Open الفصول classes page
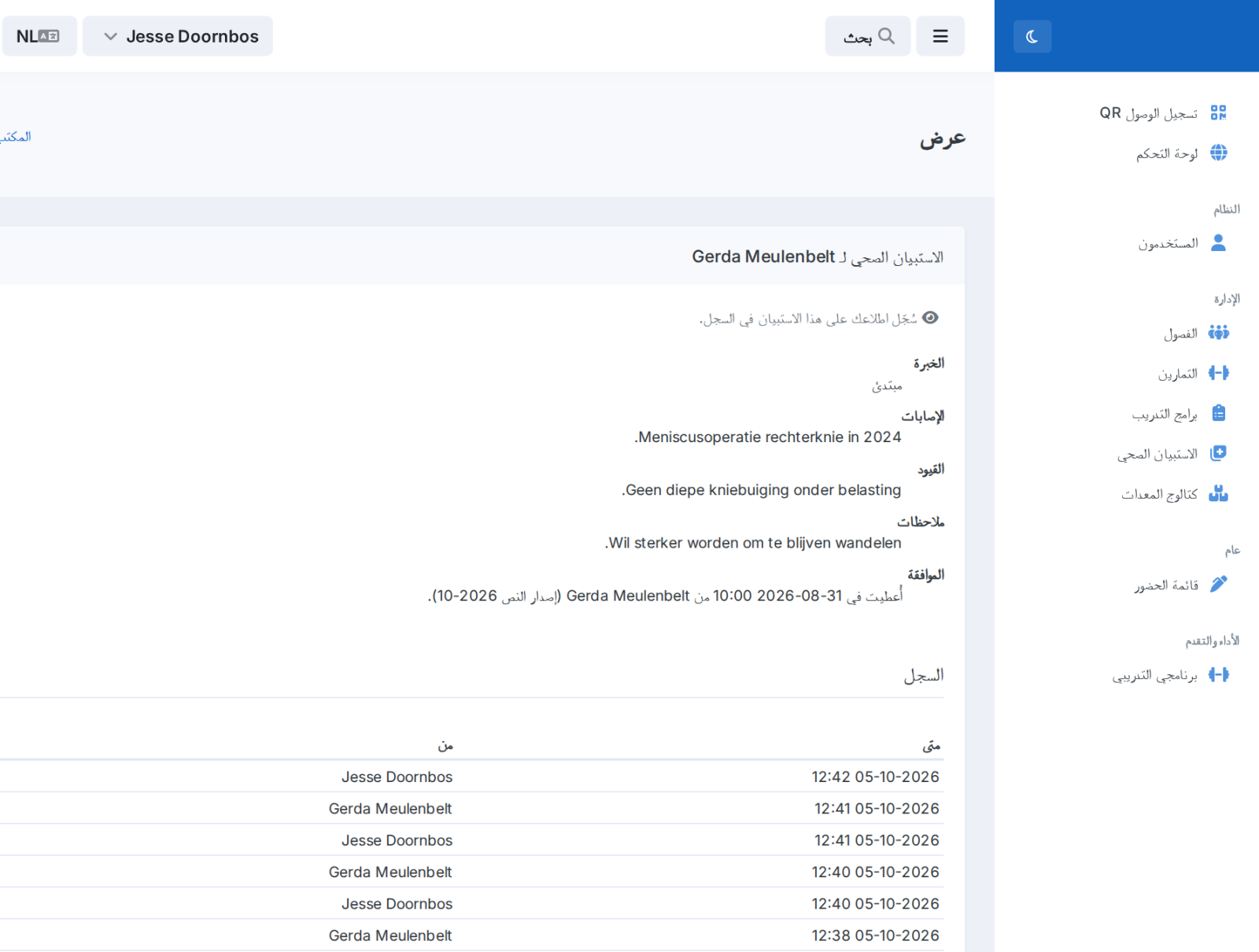 tap(1180, 334)
